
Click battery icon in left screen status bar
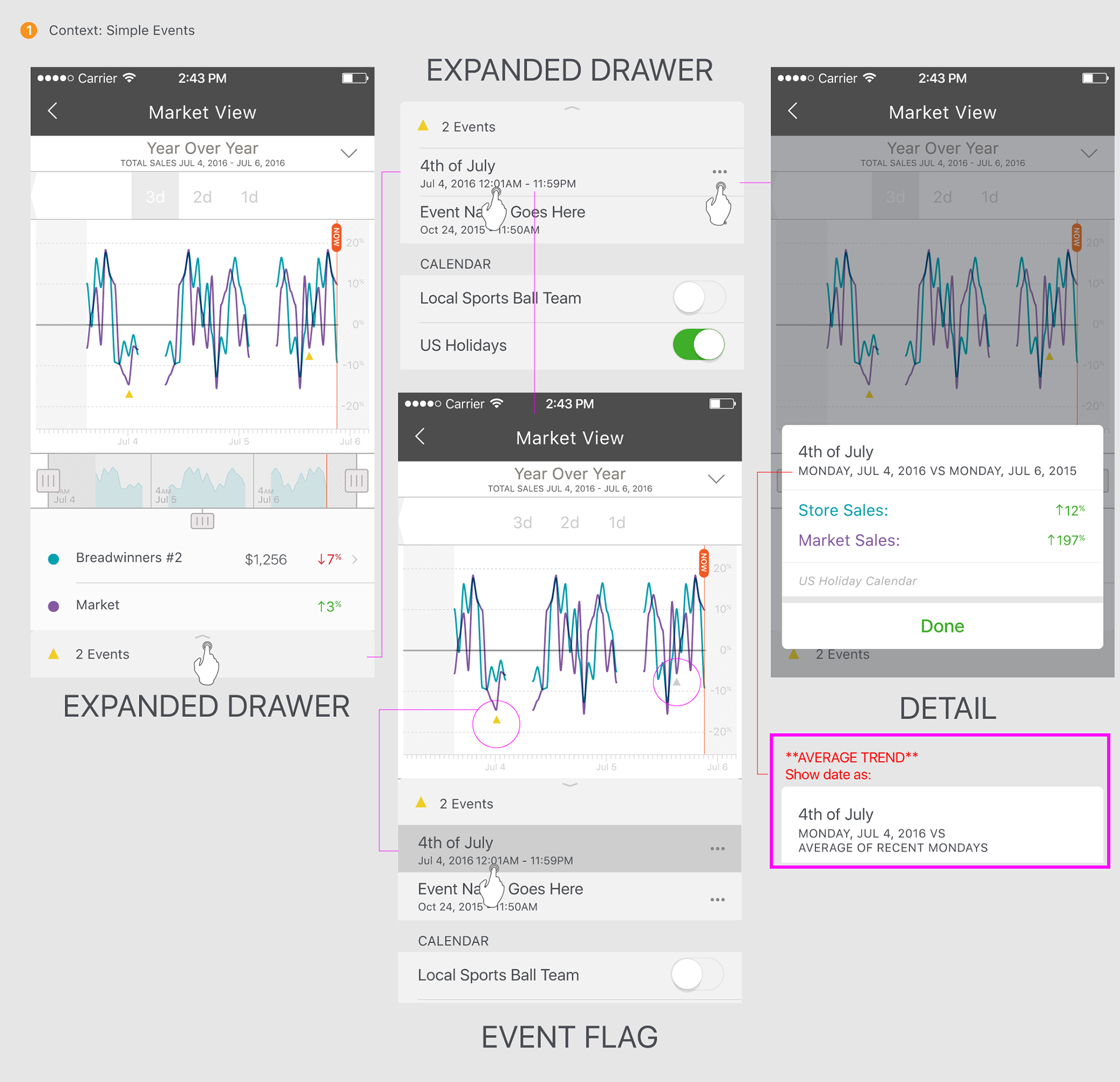[x=355, y=78]
